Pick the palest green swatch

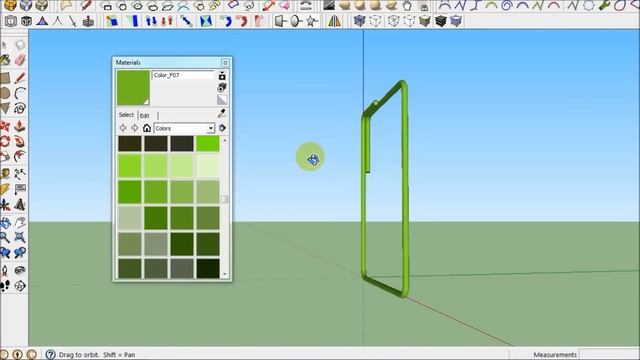tap(208, 166)
